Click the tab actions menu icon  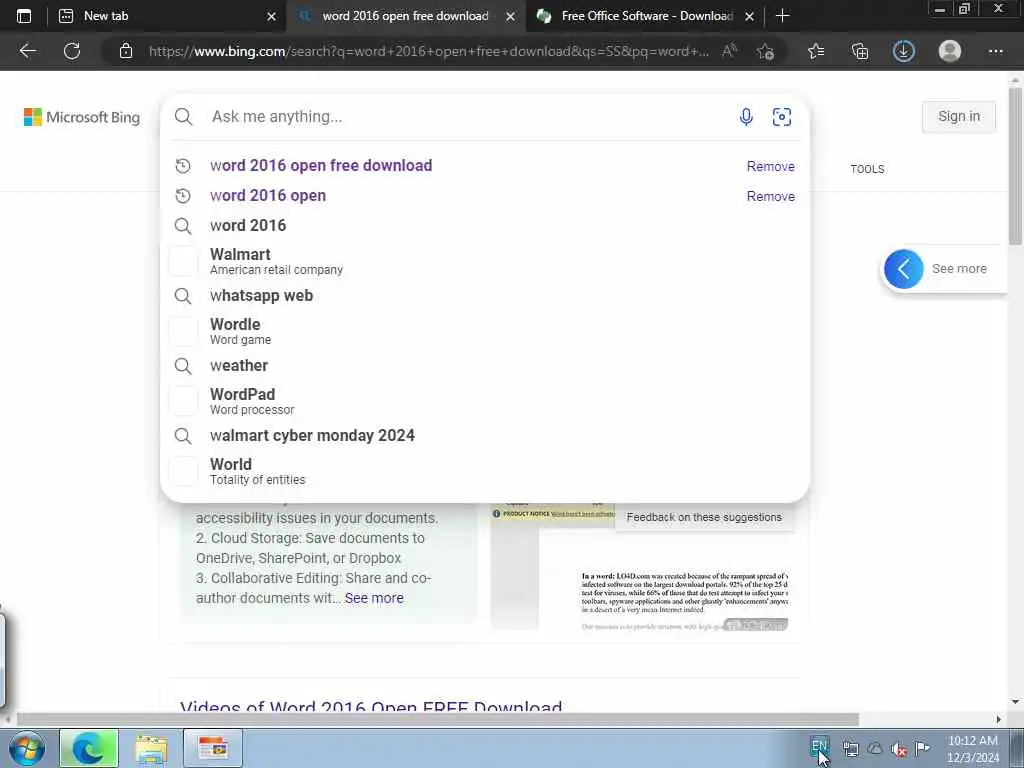(24, 16)
